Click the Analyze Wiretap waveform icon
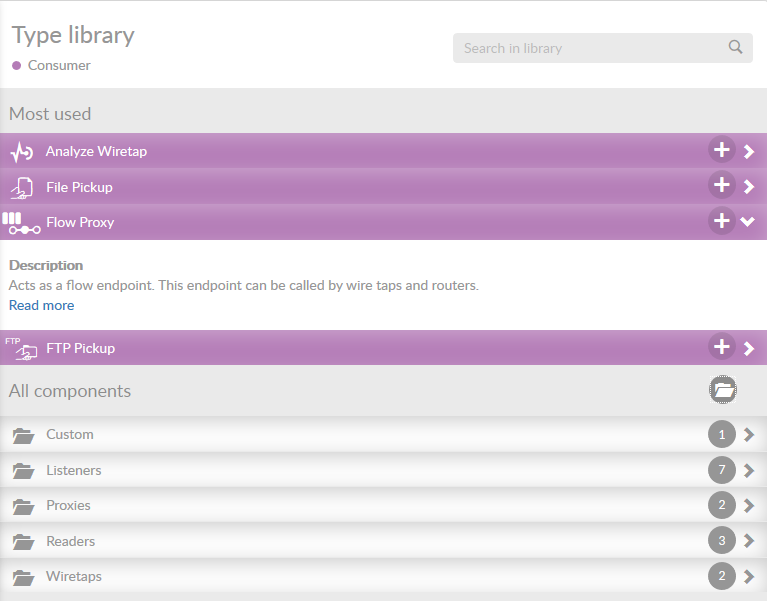The width and height of the screenshot is (767, 601). coord(22,152)
